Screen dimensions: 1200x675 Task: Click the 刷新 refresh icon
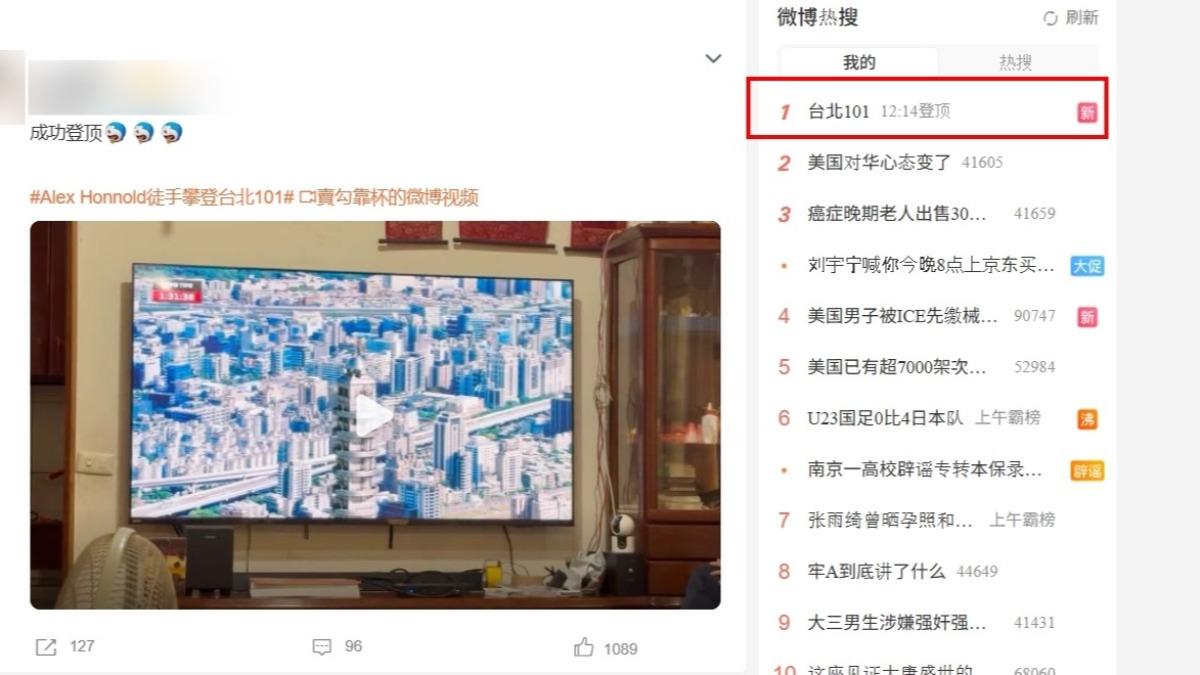[1050, 18]
